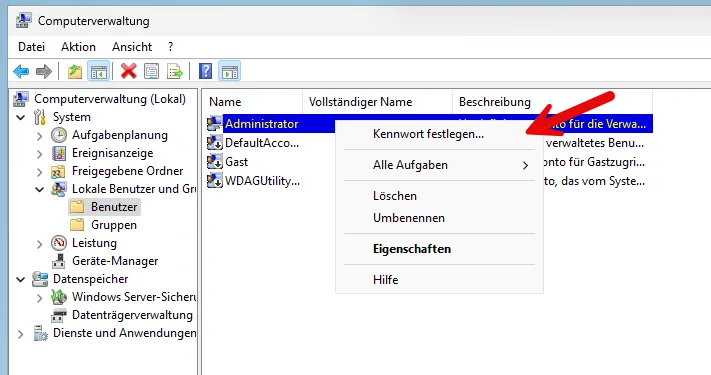711x375 pixels.
Task: Collapse Lokale Benutzer und Gruppen node
Action: [39, 190]
